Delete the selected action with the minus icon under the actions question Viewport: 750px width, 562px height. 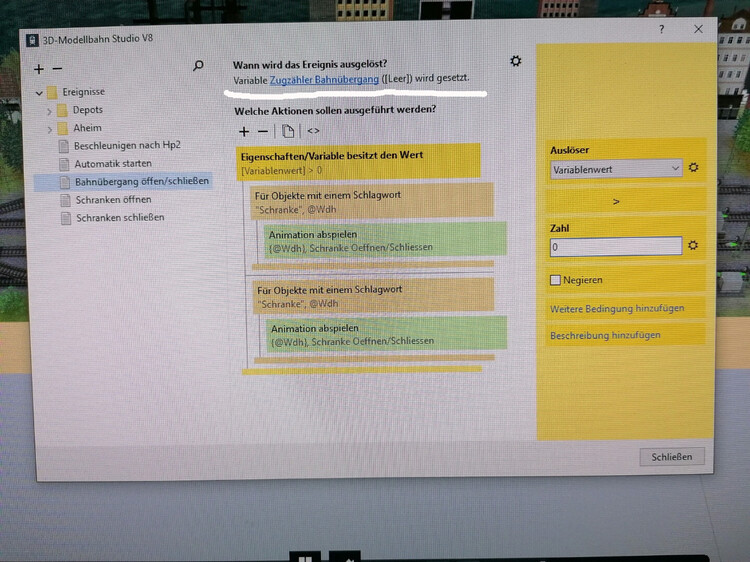(x=263, y=132)
